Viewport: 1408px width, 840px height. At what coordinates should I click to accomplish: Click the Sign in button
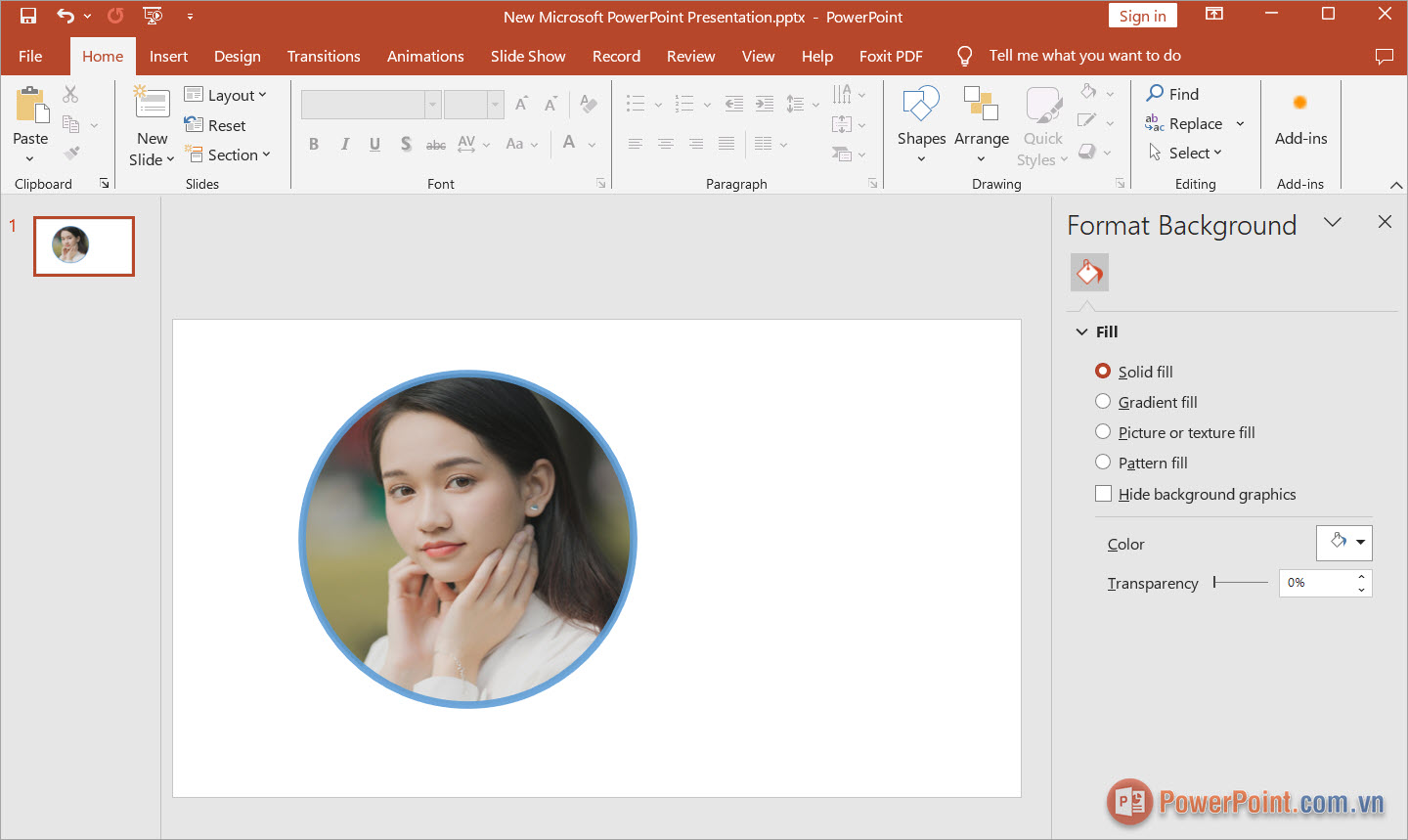(1142, 15)
